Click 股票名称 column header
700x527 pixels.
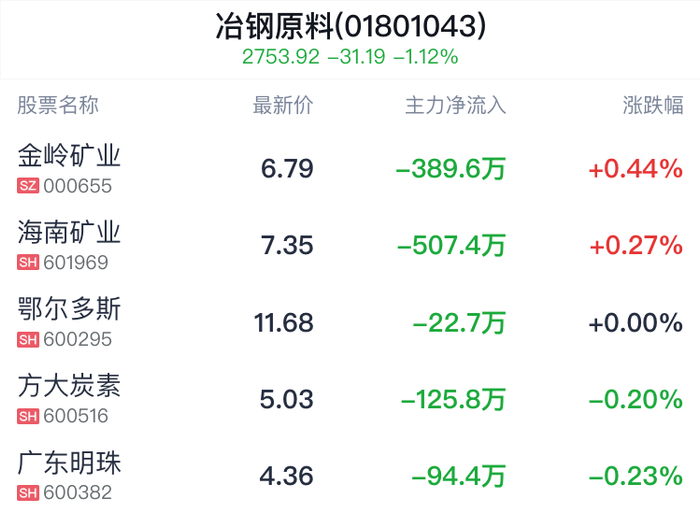[58, 105]
